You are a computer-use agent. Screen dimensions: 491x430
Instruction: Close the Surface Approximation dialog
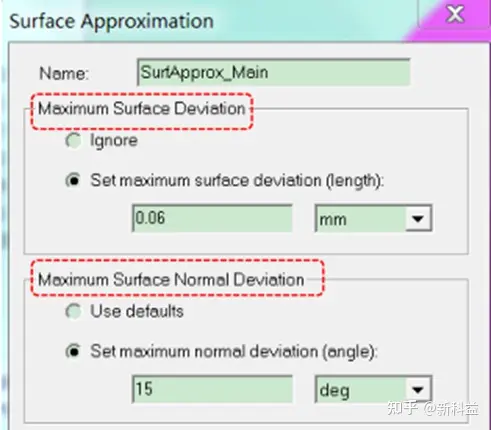(455, 15)
